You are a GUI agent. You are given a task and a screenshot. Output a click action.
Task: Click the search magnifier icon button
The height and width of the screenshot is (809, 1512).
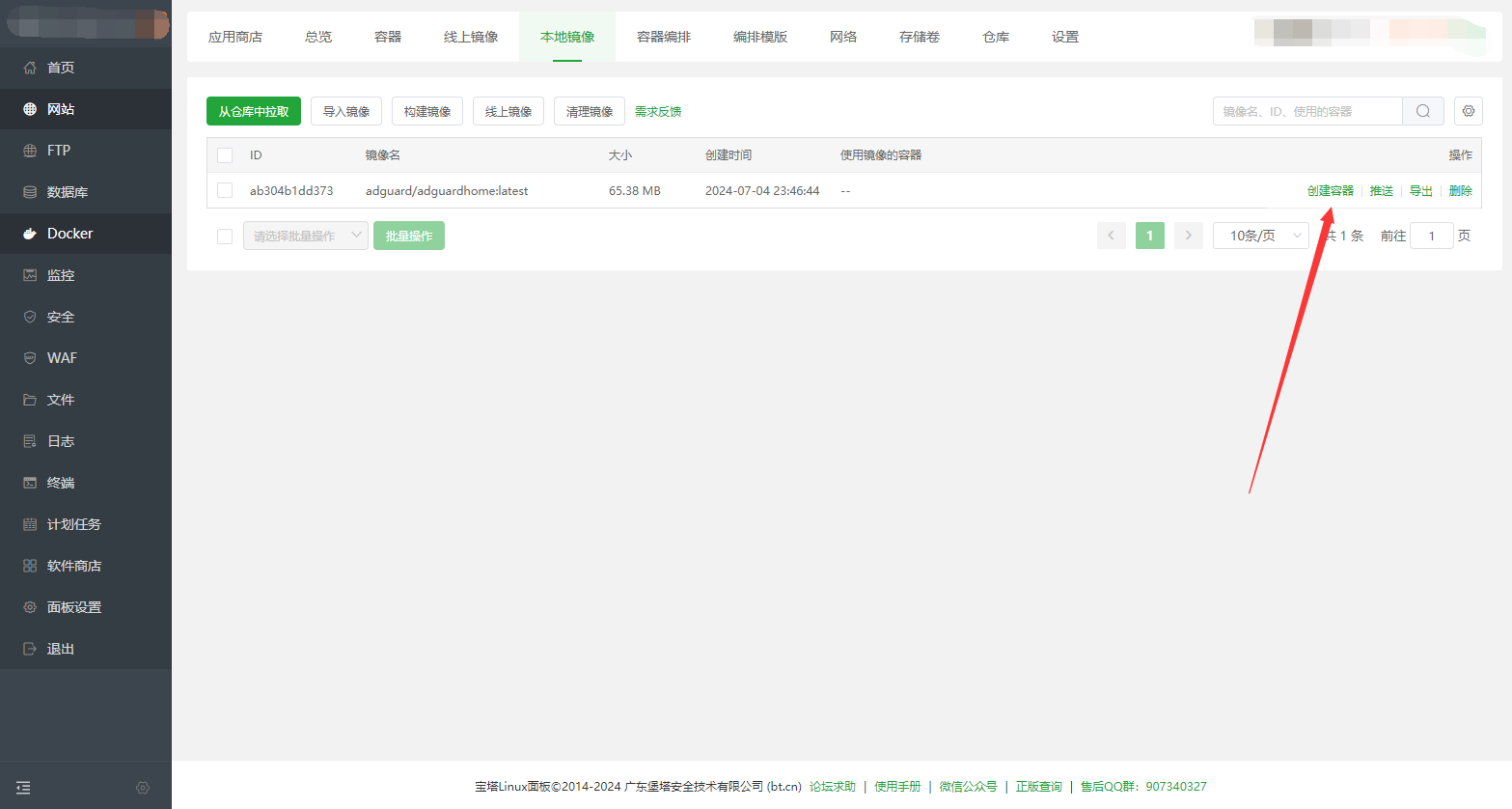(x=1422, y=111)
